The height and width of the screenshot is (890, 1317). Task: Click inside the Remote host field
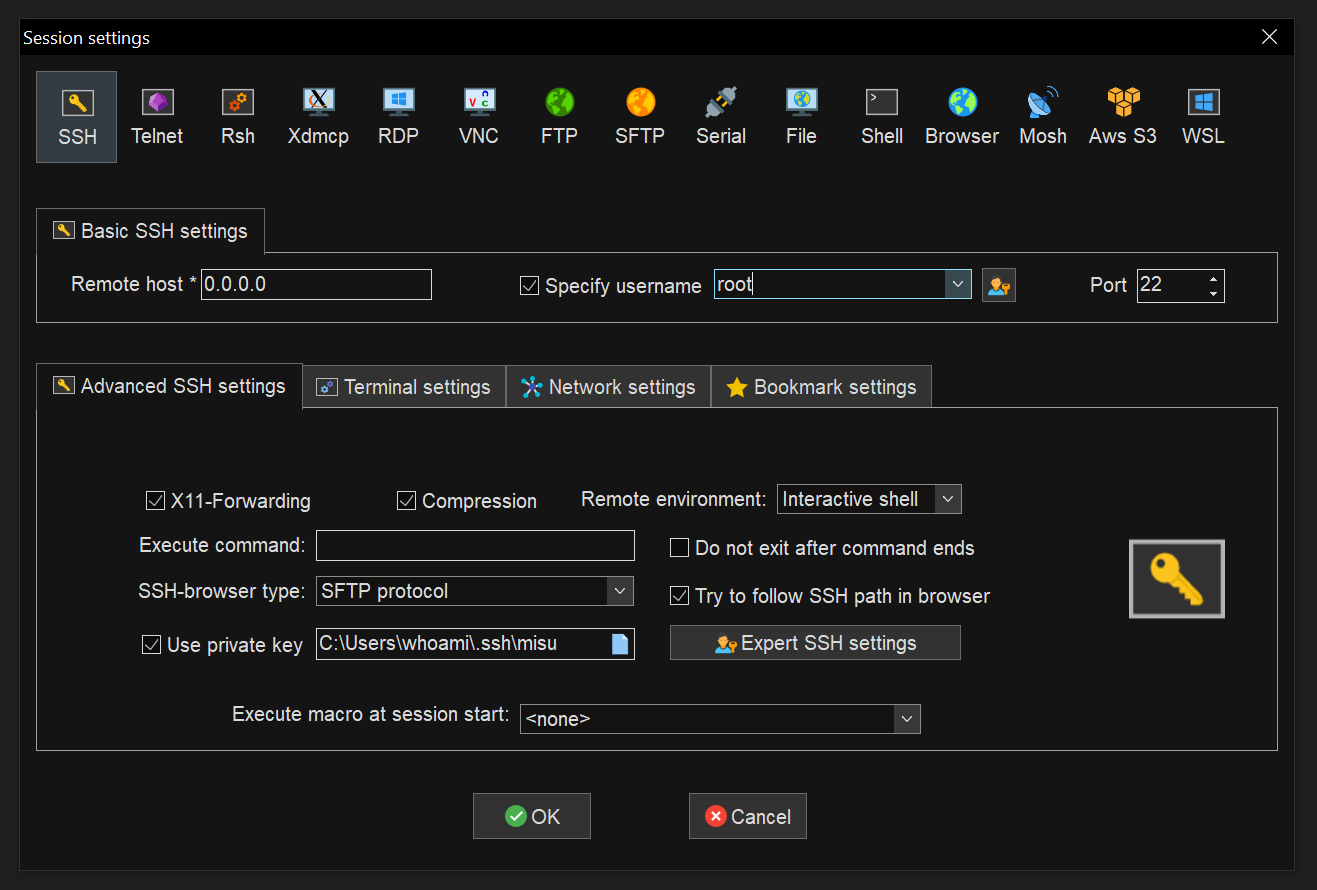click(x=316, y=285)
